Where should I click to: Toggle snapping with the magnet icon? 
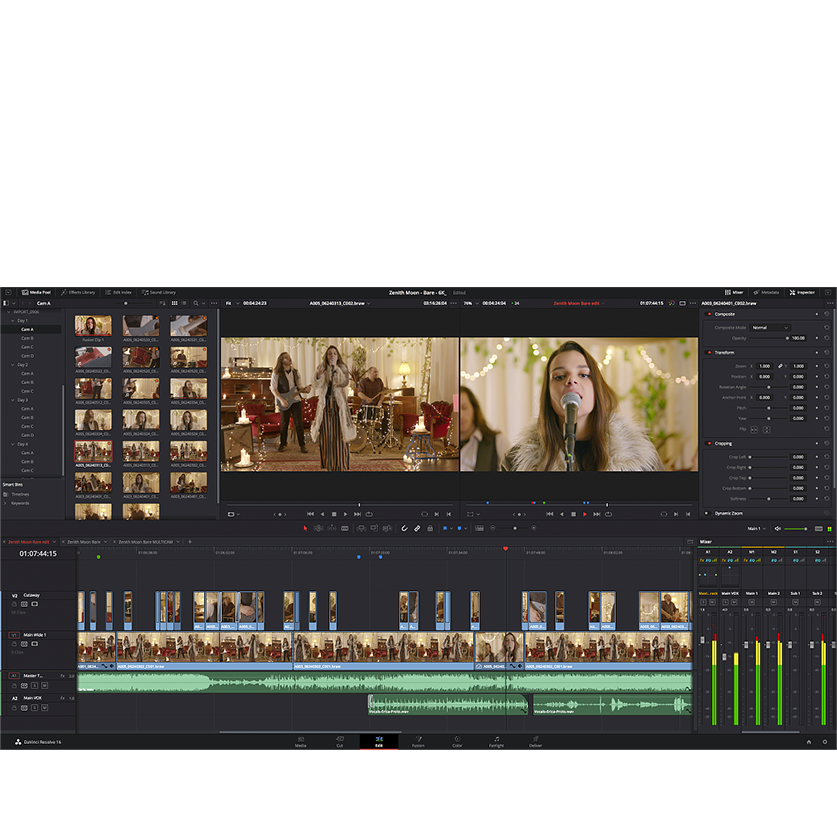pyautogui.click(x=404, y=527)
